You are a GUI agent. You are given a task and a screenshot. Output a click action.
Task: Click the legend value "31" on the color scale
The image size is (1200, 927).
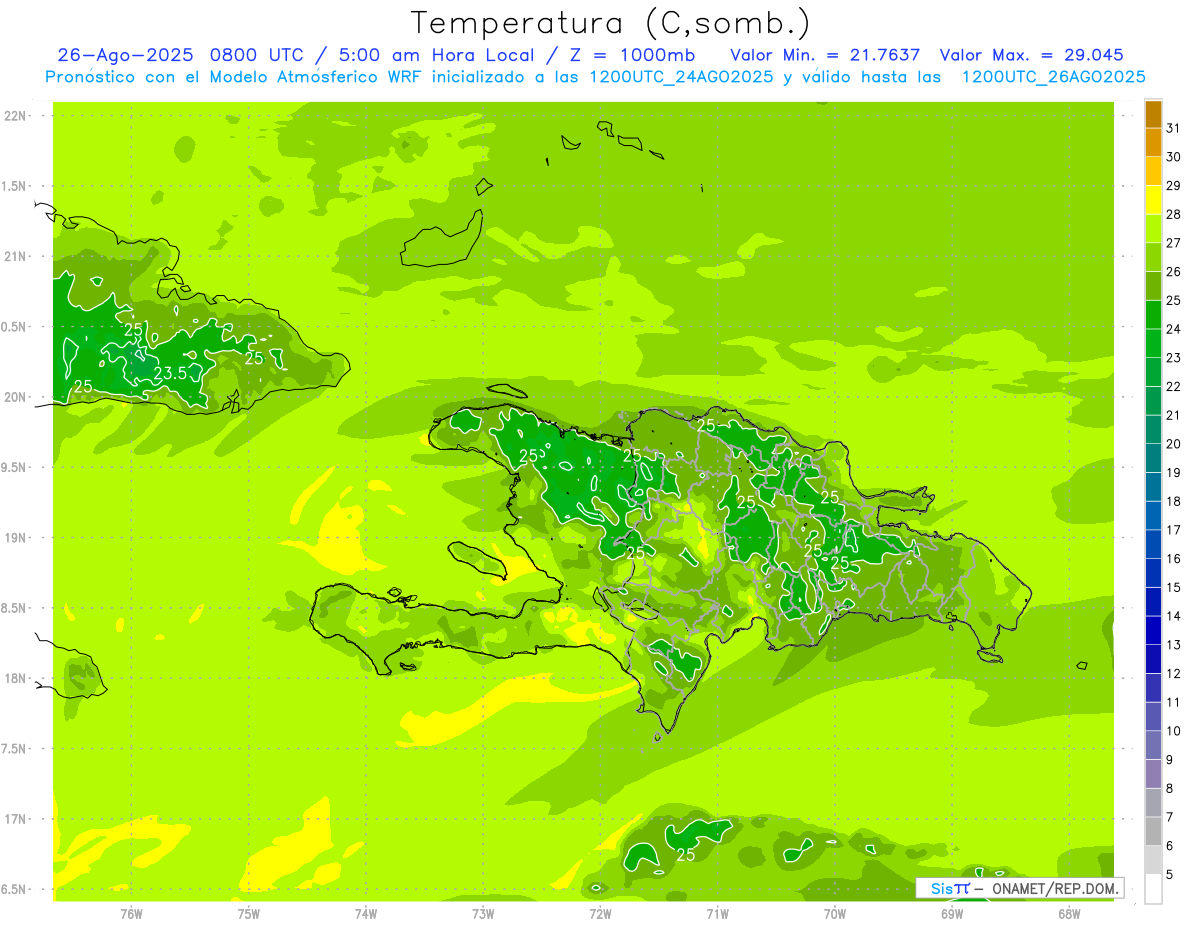click(x=1173, y=128)
